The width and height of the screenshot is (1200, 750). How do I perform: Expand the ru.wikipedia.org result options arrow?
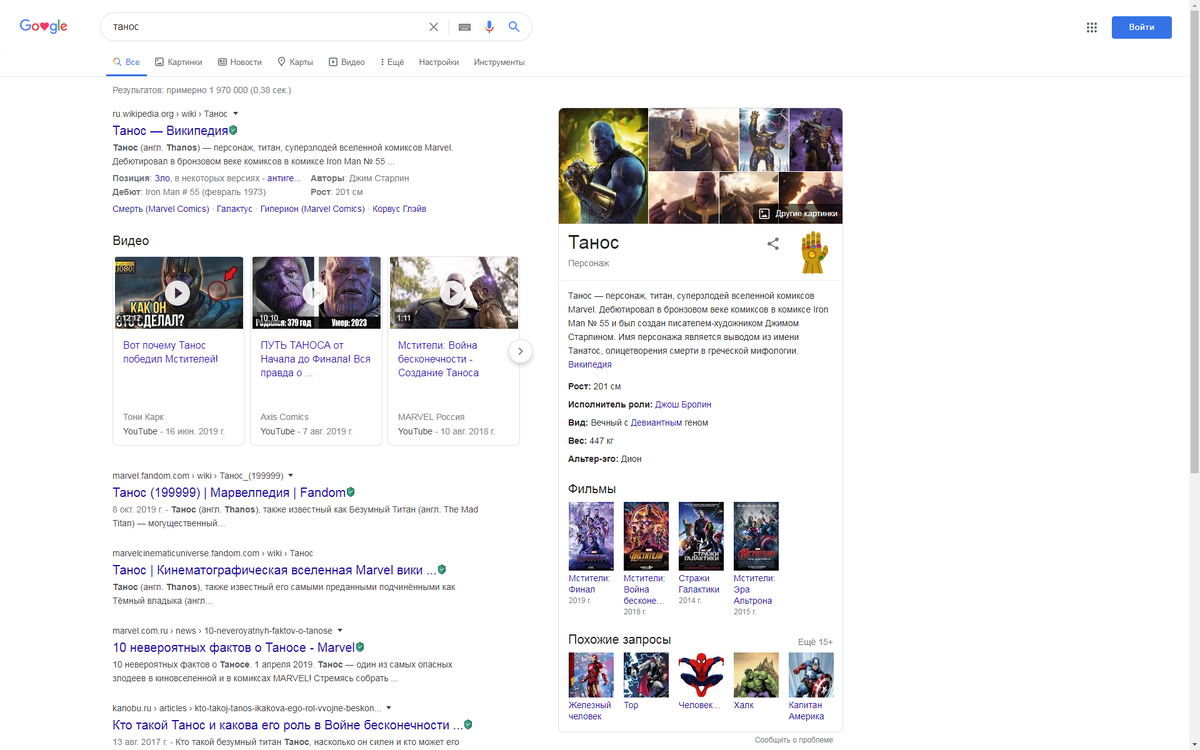point(236,114)
